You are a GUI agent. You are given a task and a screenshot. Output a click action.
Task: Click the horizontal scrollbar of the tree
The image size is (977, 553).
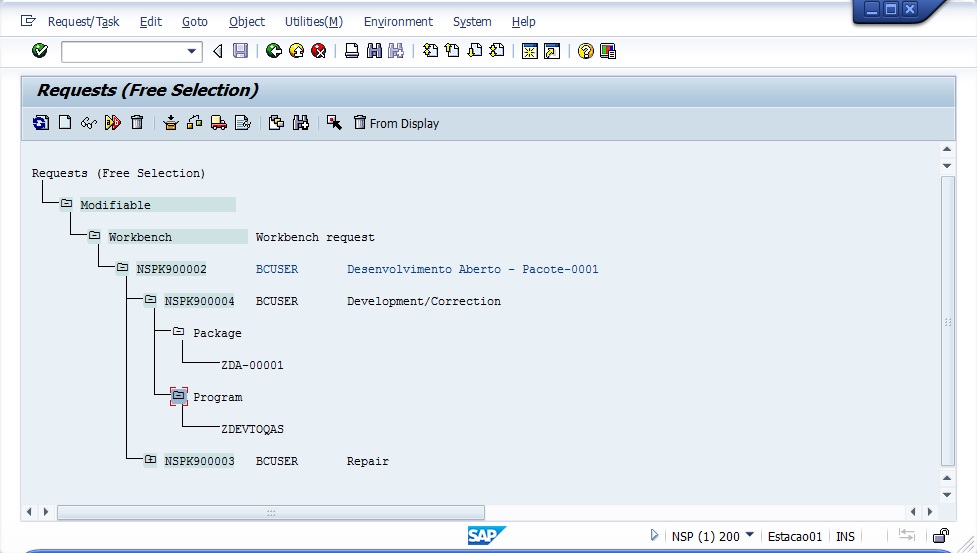tap(270, 512)
